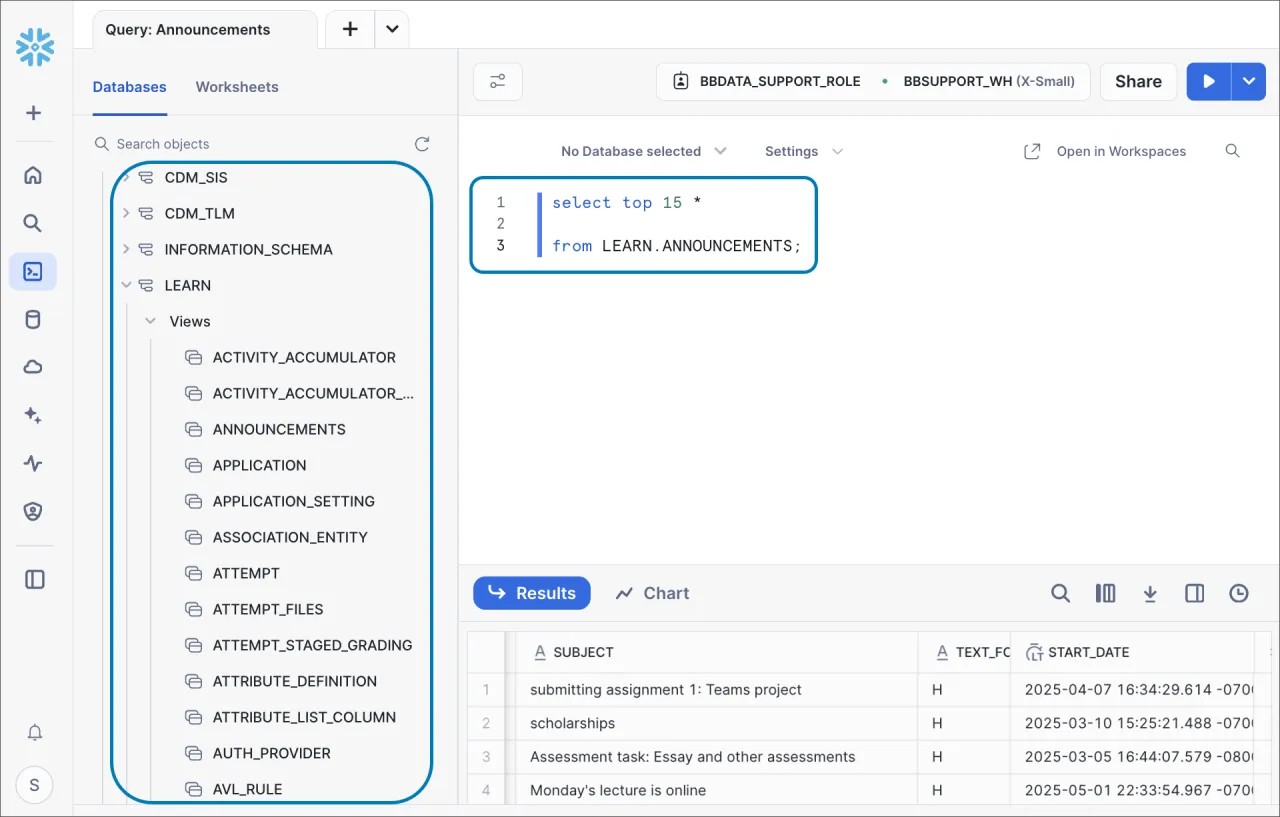Switch to the Worksheets tab
The width and height of the screenshot is (1280, 817).
(237, 87)
